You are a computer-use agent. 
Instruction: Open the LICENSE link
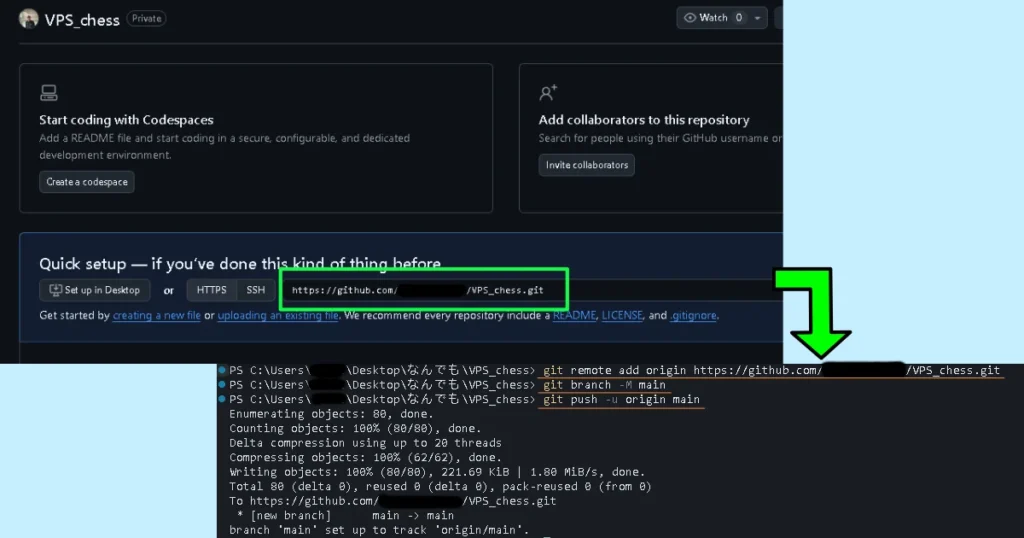[x=622, y=315]
